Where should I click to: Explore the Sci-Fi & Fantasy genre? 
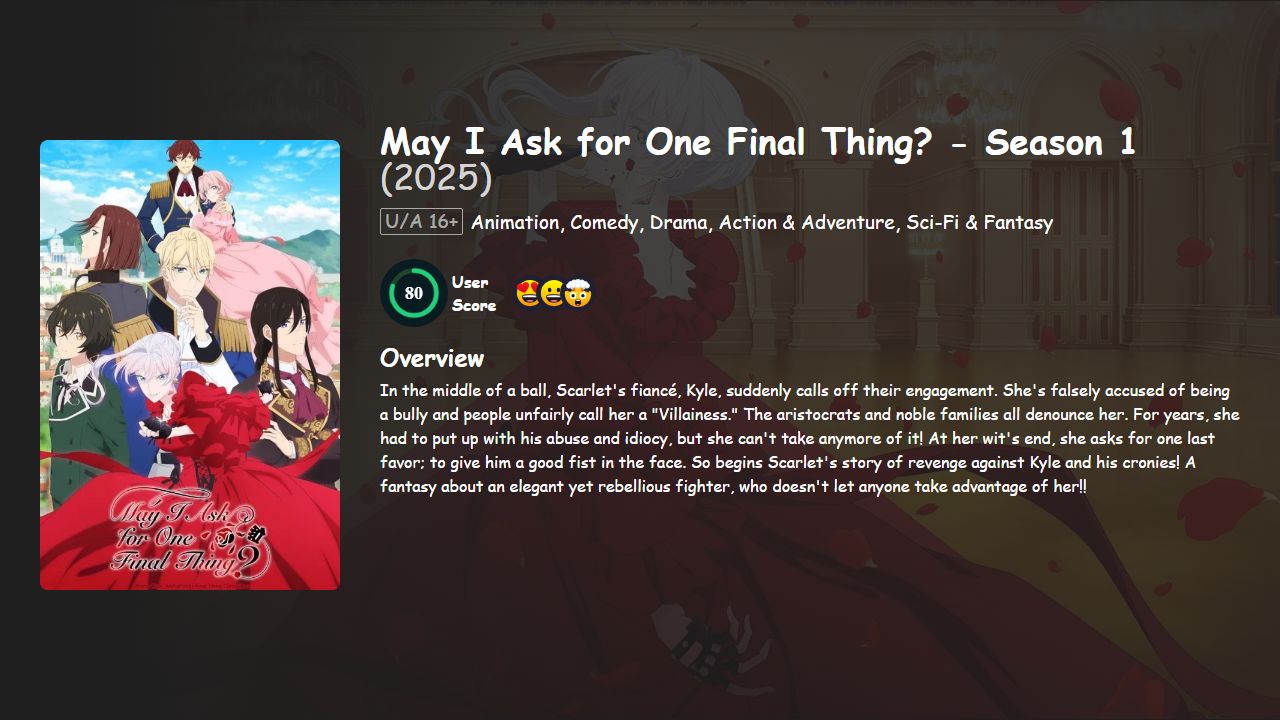979,222
